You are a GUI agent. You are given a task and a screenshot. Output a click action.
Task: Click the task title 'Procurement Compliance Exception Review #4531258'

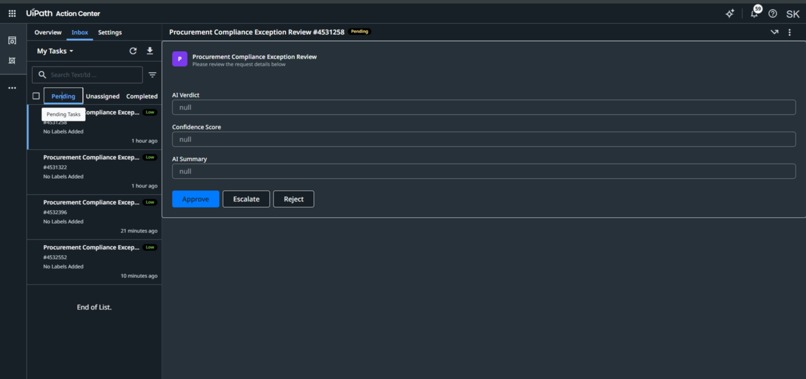pyautogui.click(x=257, y=32)
